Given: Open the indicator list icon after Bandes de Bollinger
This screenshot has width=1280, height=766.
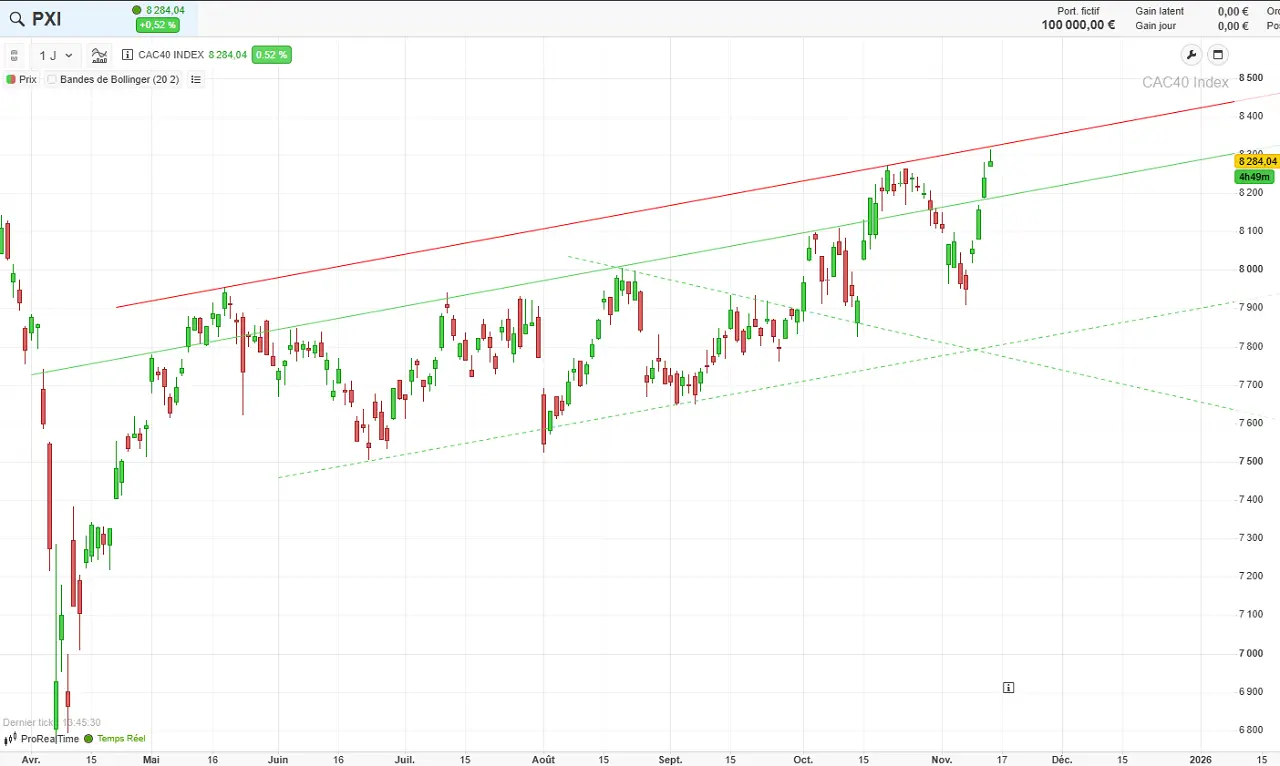Looking at the screenshot, I should coord(195,79).
